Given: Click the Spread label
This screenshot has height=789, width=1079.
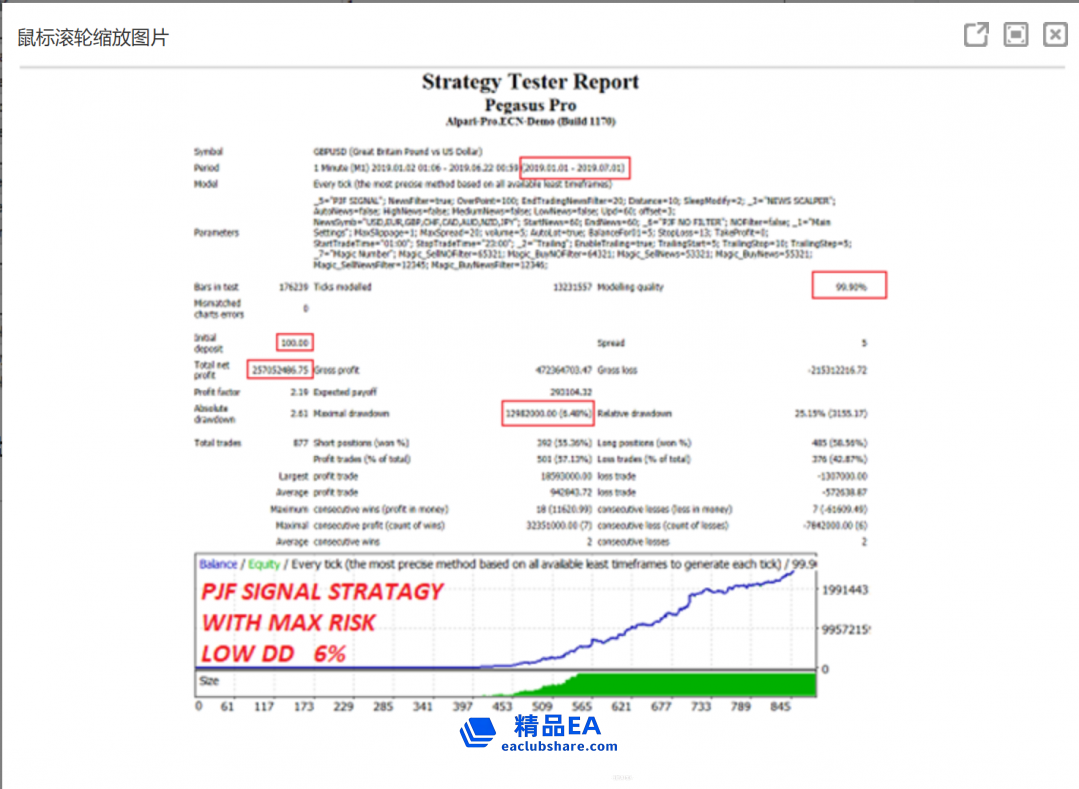Looking at the screenshot, I should point(611,343).
